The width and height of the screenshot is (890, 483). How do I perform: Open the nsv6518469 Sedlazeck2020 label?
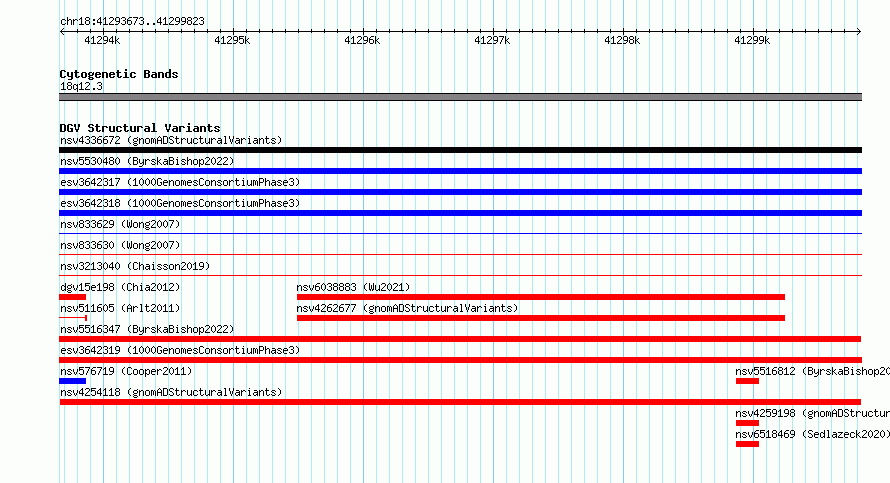[x=812, y=434]
